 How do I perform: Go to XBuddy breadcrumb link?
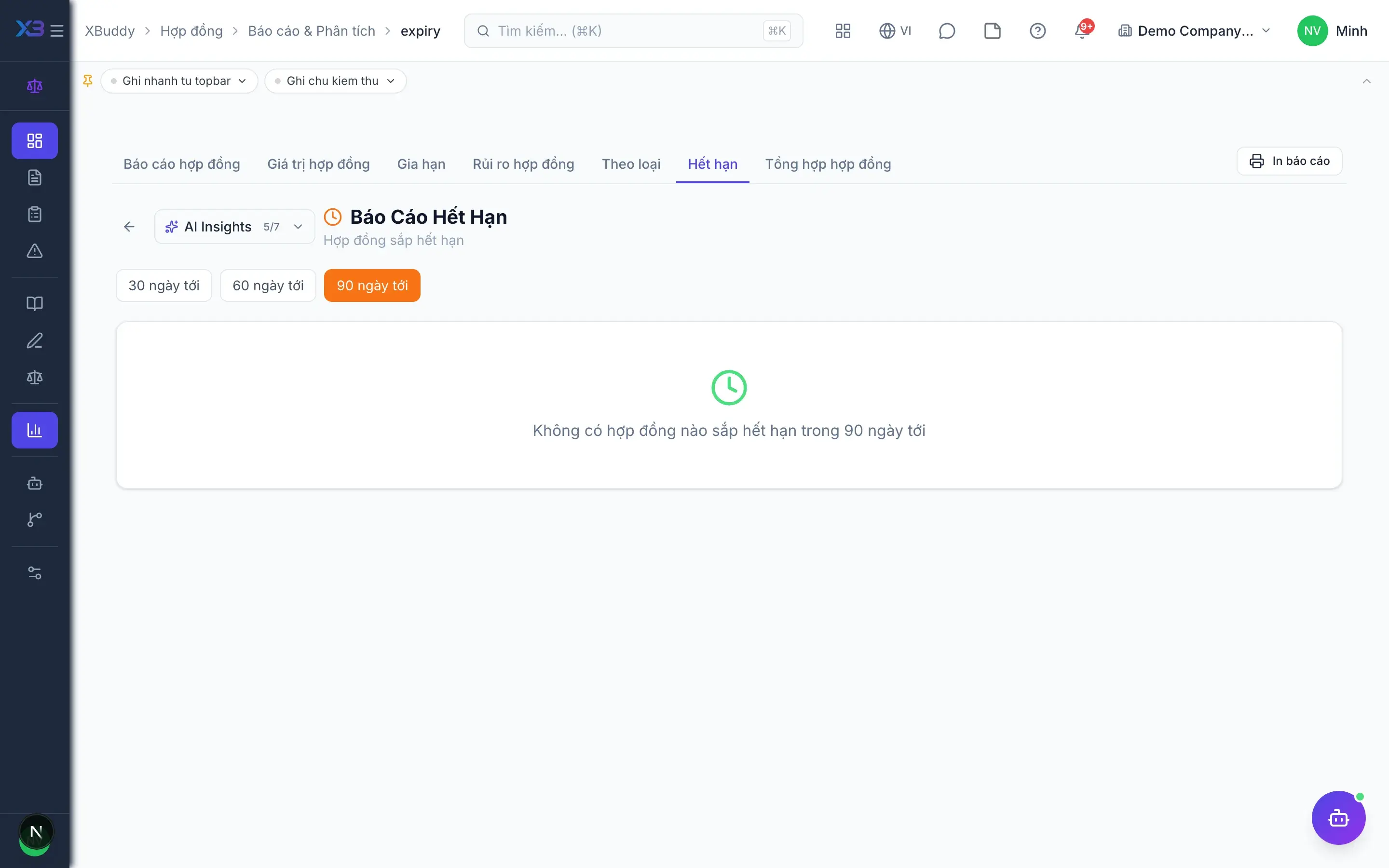[x=109, y=31]
